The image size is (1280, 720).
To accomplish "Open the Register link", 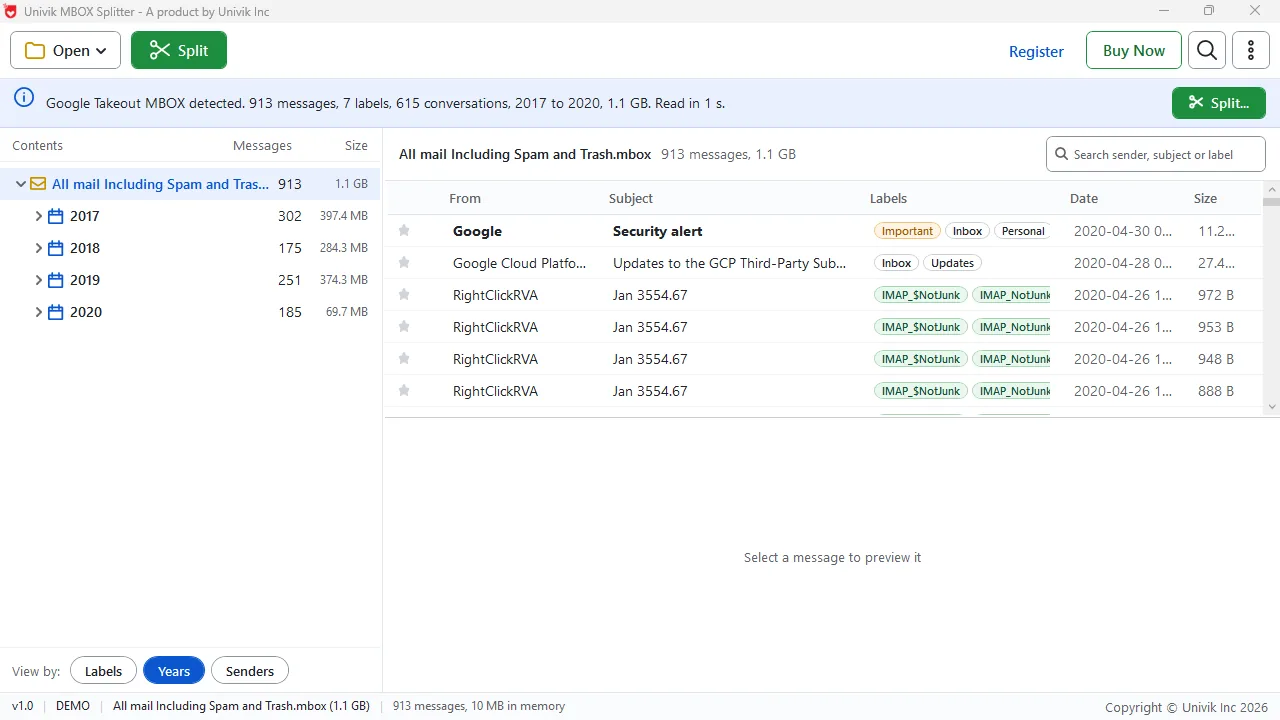I will [1036, 51].
